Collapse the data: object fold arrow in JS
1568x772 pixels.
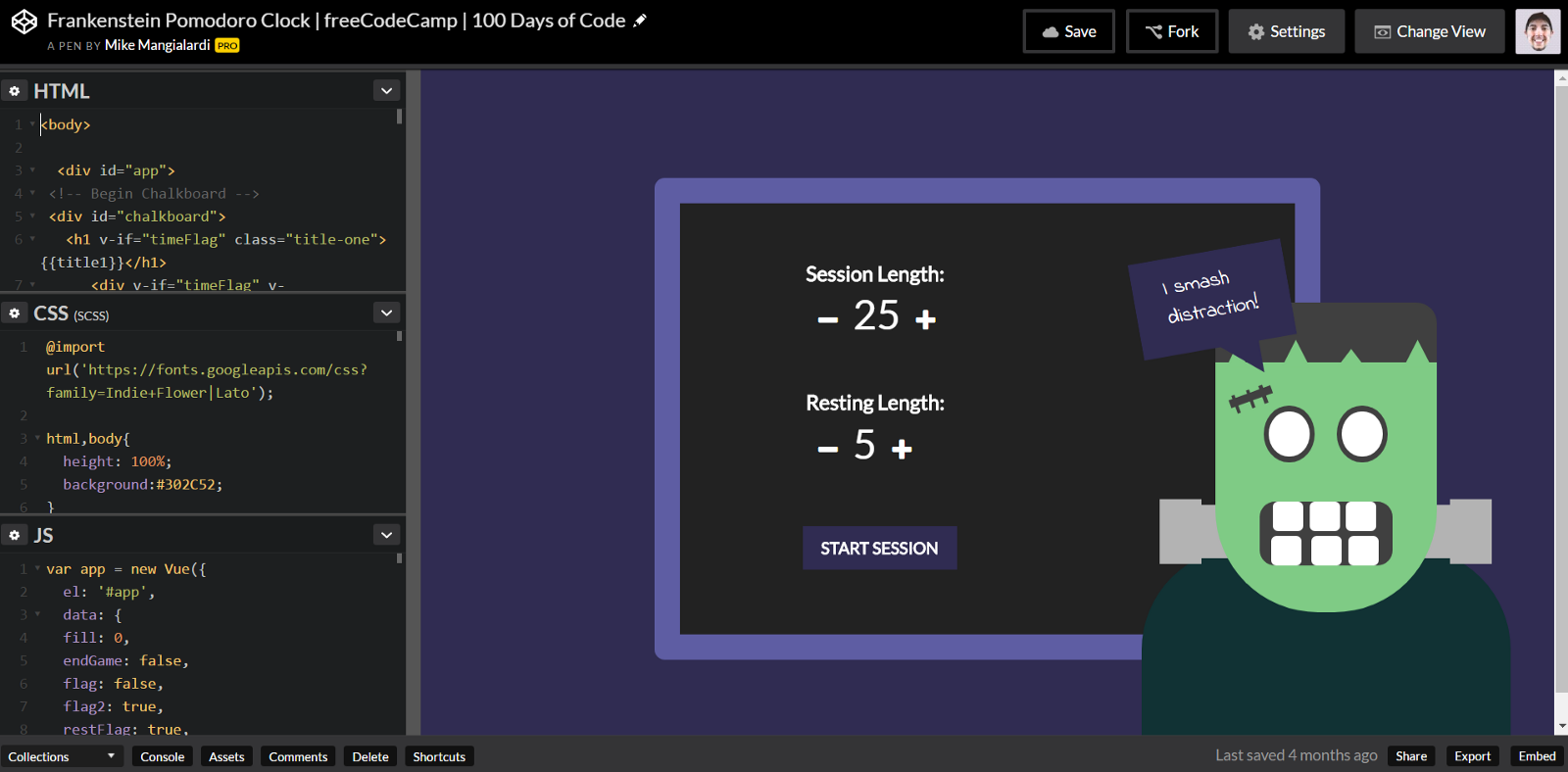click(37, 615)
